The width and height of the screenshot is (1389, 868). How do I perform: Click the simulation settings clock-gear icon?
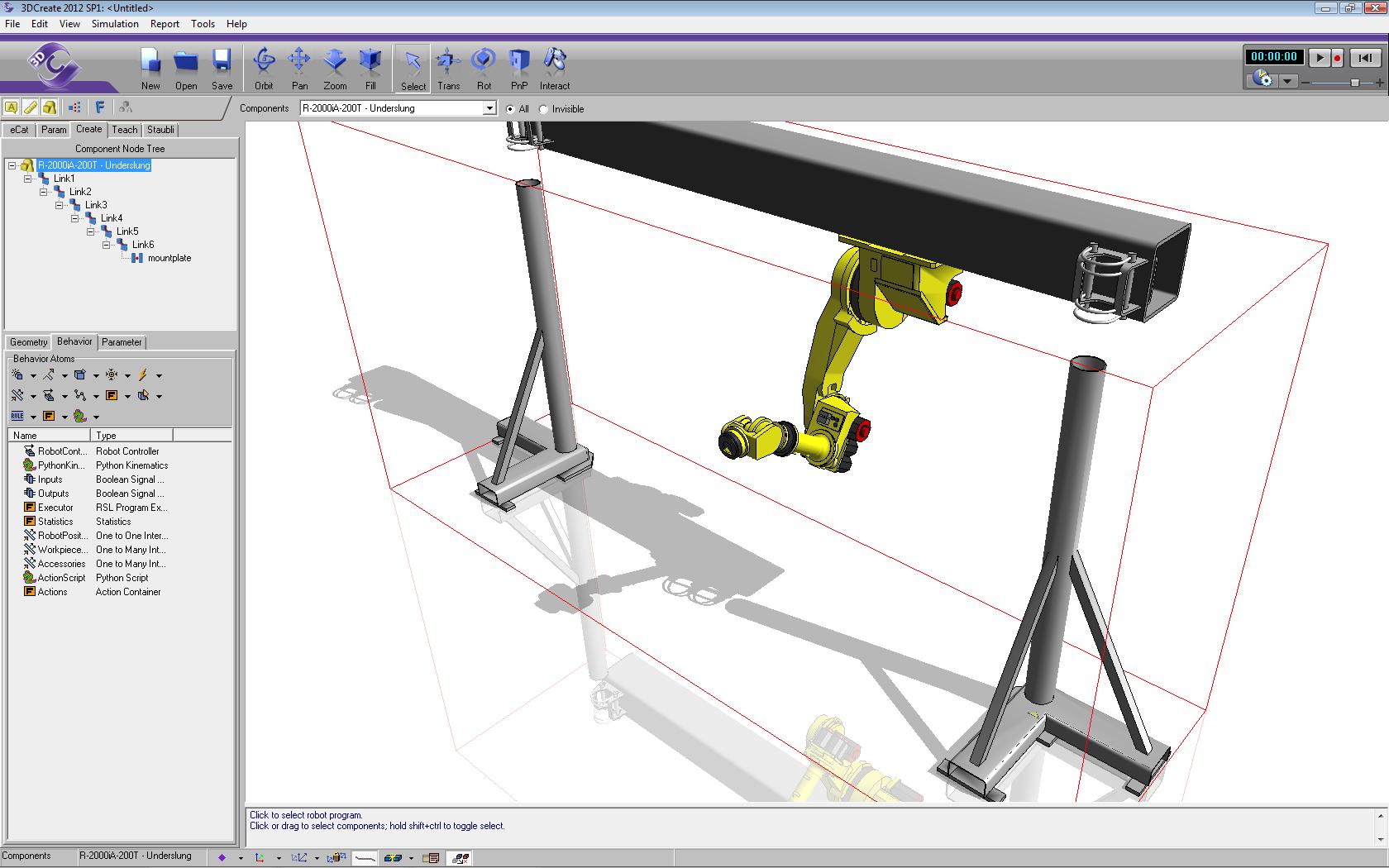tap(1263, 79)
